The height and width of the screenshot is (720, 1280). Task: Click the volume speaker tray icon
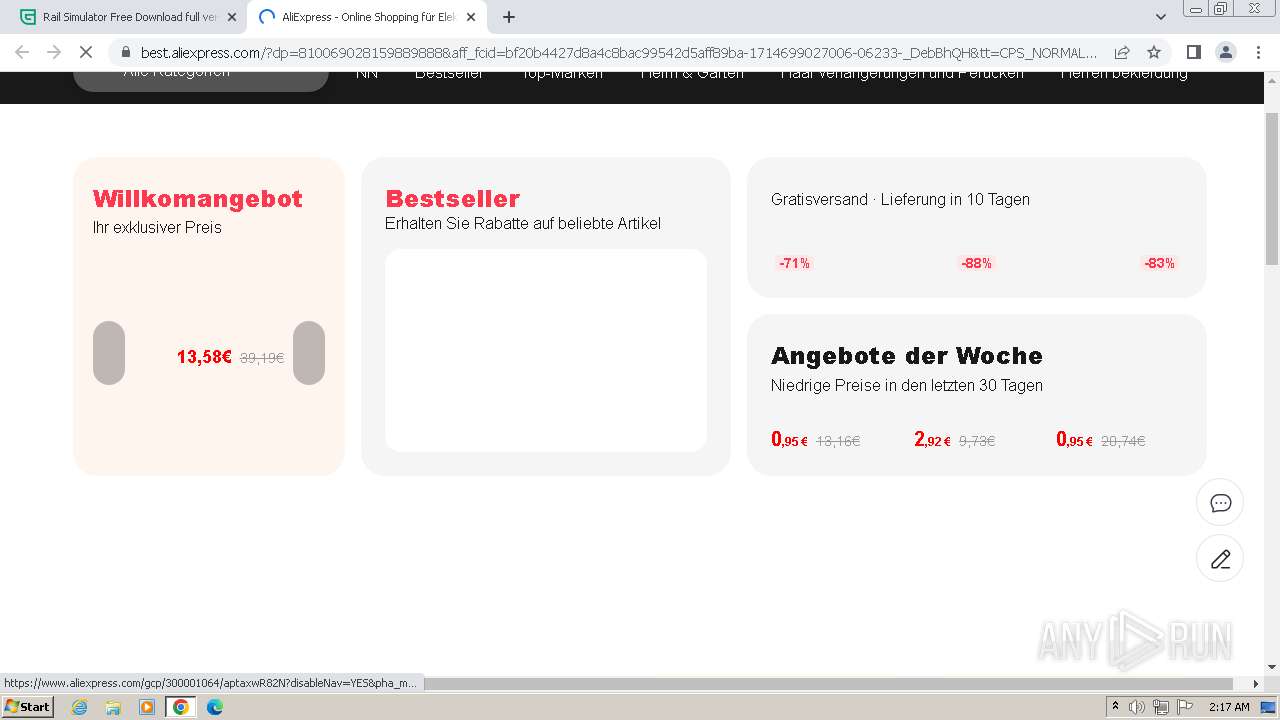click(1137, 707)
